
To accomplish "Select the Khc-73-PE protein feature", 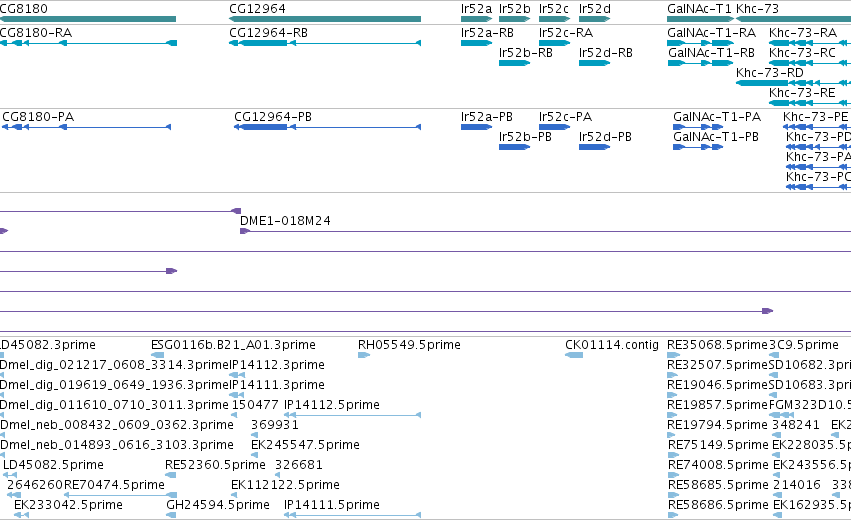I will pyautogui.click(x=817, y=127).
